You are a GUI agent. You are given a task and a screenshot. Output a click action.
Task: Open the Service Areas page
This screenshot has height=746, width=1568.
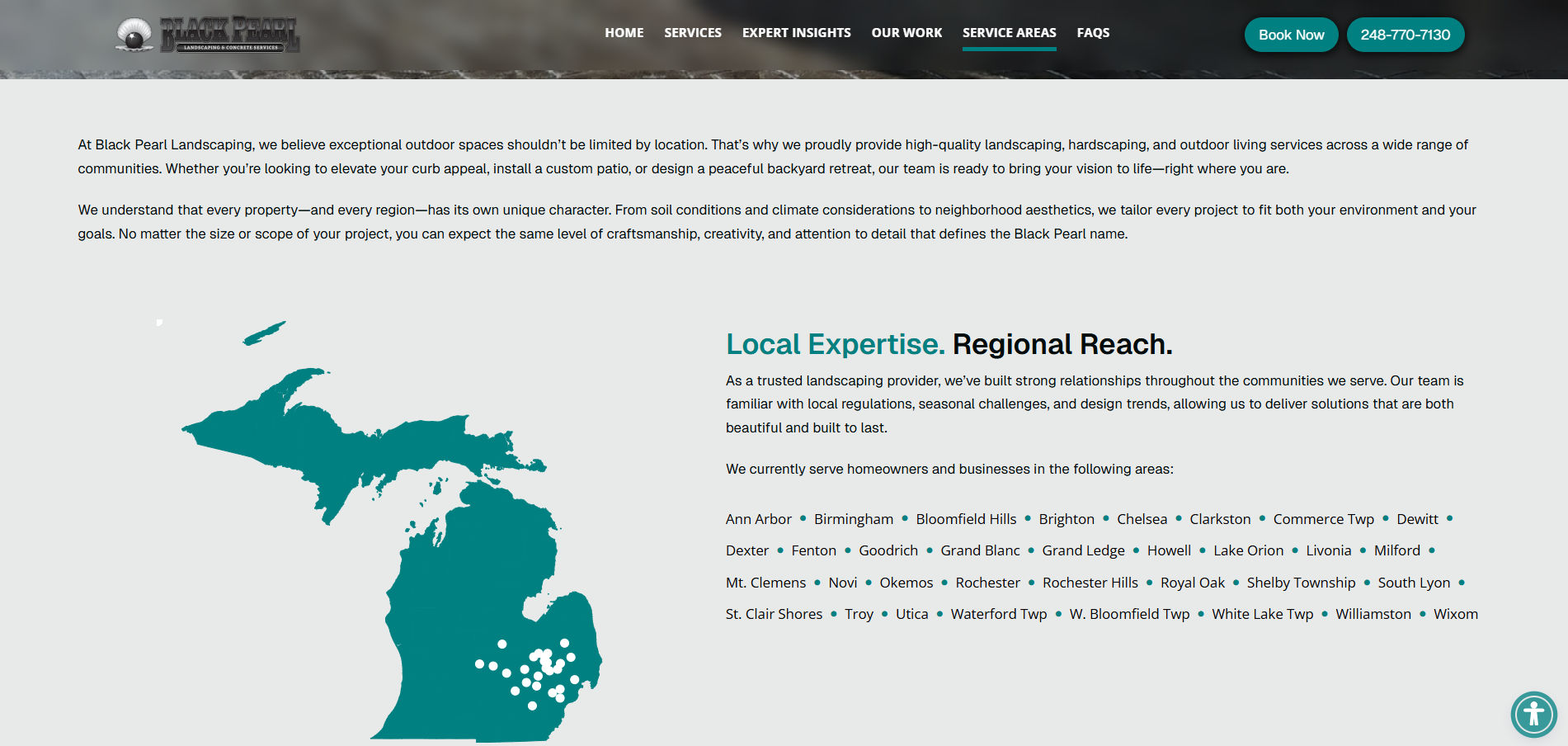point(1010,33)
